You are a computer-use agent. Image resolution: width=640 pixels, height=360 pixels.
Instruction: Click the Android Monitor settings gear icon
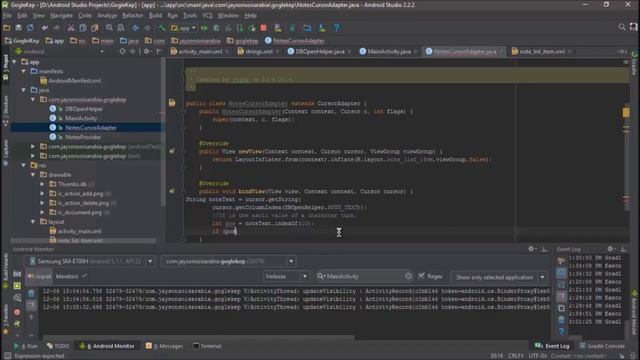pyautogui.click(x=531, y=249)
